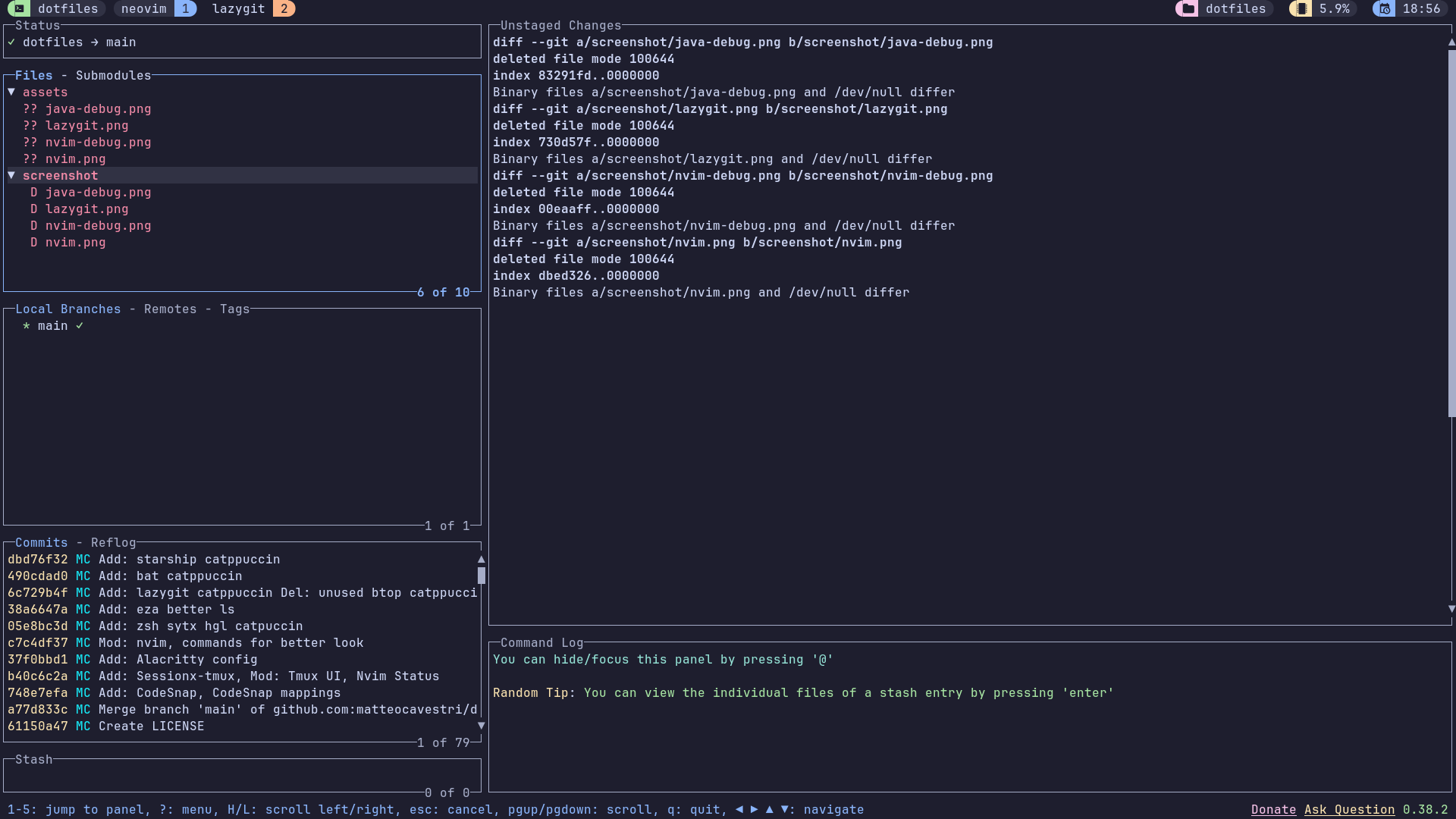This screenshot has width=1456, height=819.
Task: Click the clock icon beside 18:56
Action: coord(1385,9)
